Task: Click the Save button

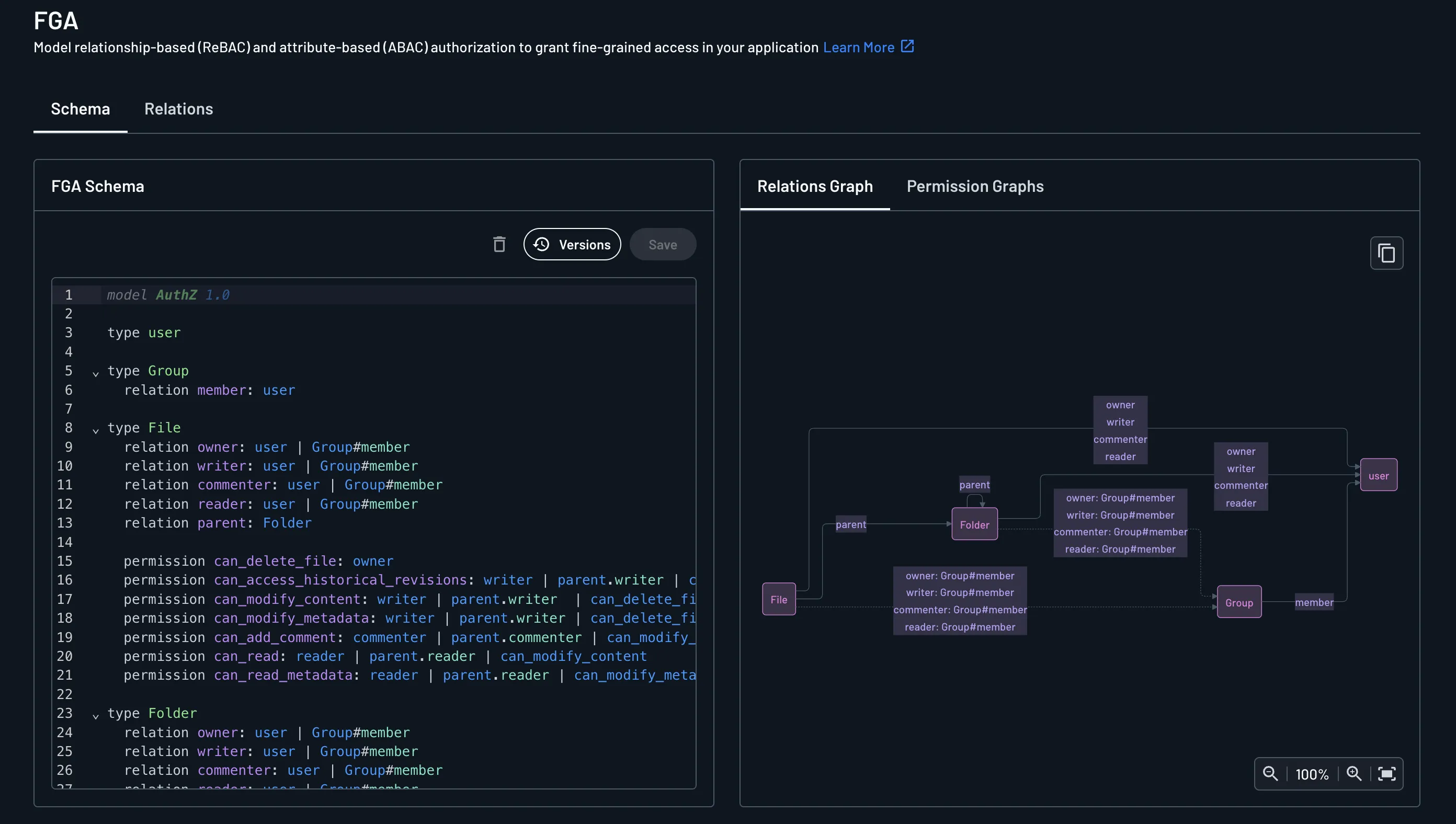Action: tap(662, 245)
